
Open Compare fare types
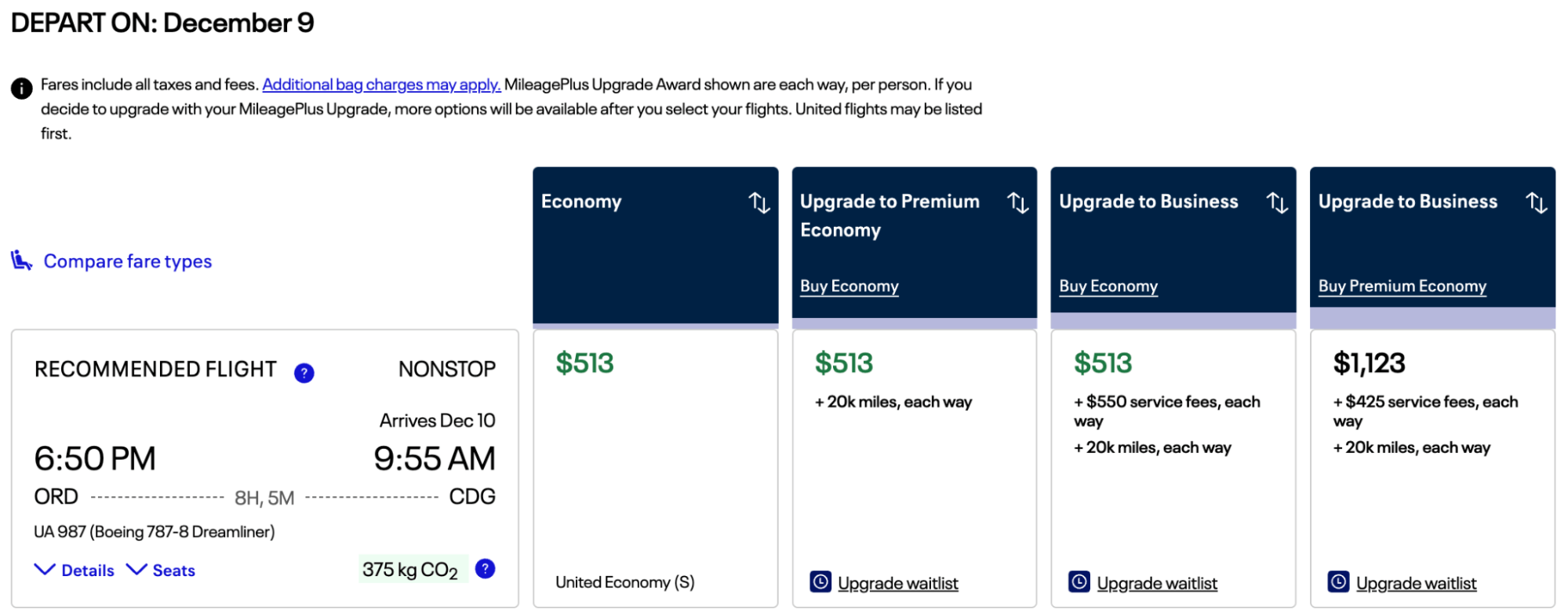pos(128,261)
